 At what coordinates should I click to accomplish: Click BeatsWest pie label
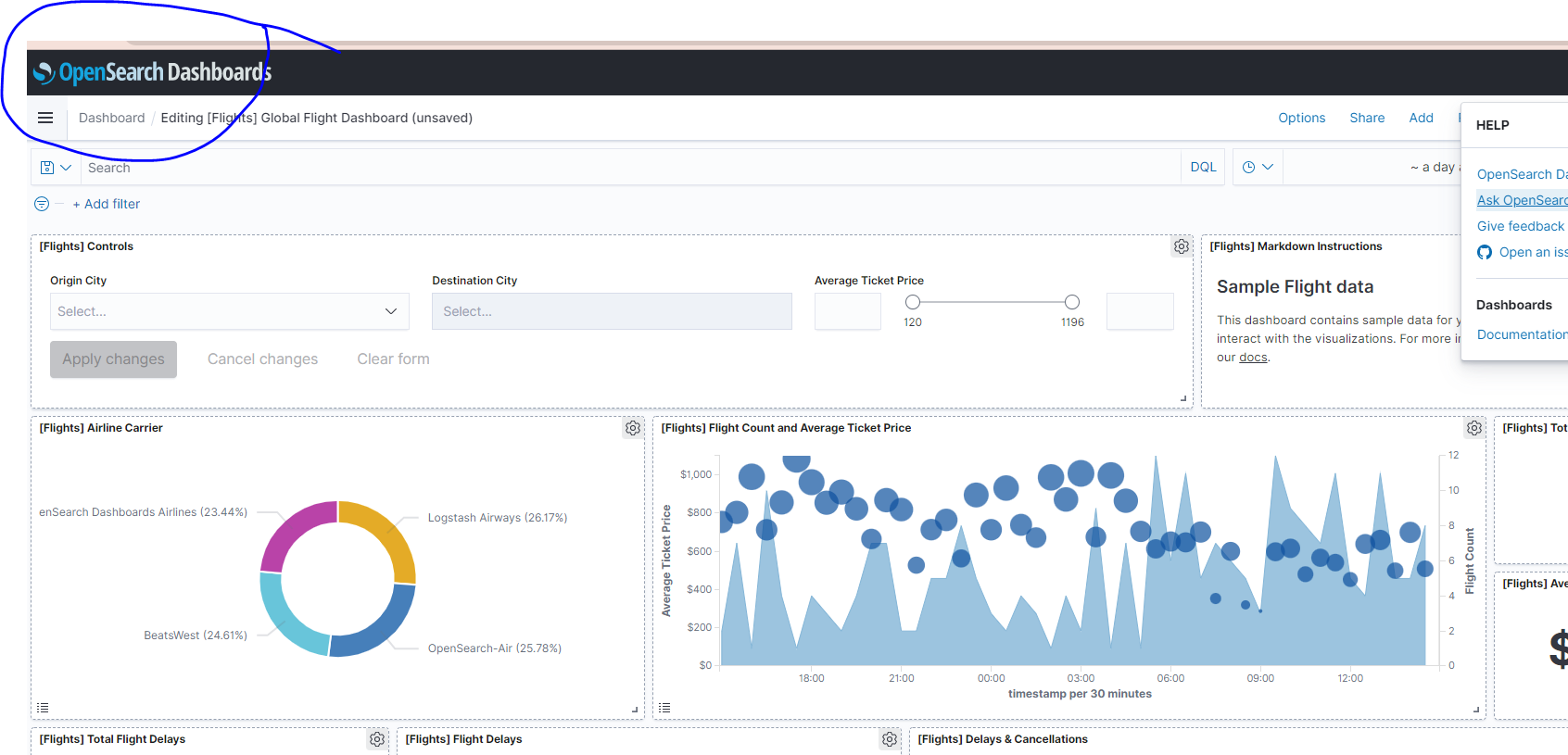pos(196,635)
